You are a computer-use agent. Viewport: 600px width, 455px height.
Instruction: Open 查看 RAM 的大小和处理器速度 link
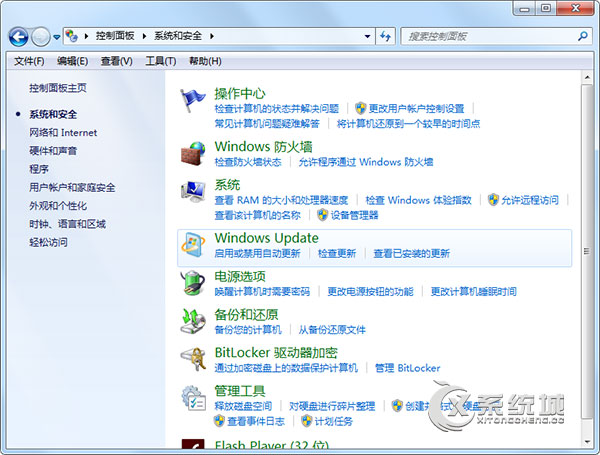coord(281,200)
